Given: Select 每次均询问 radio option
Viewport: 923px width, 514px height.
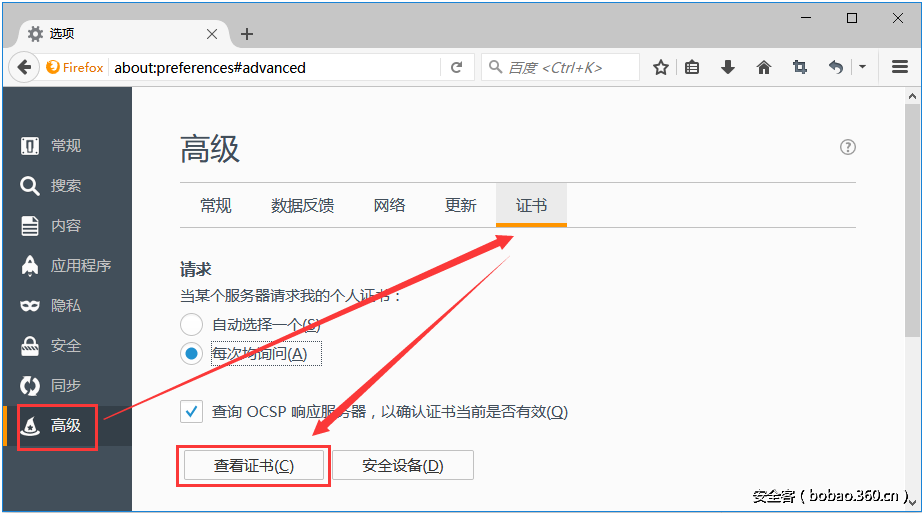Looking at the screenshot, I should click(x=191, y=354).
